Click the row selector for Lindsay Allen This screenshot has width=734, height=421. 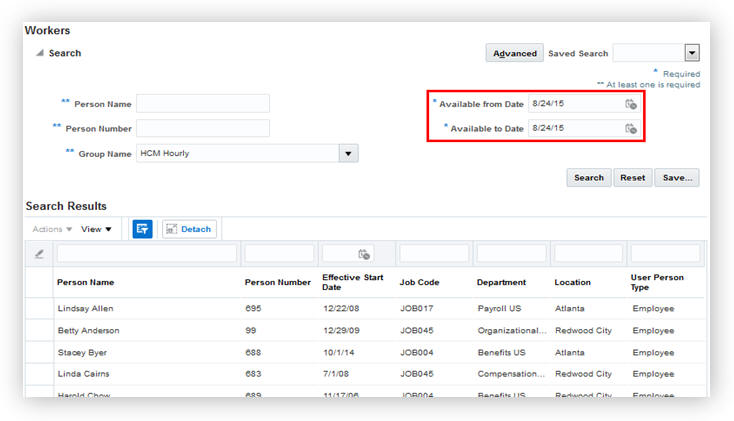pos(39,309)
